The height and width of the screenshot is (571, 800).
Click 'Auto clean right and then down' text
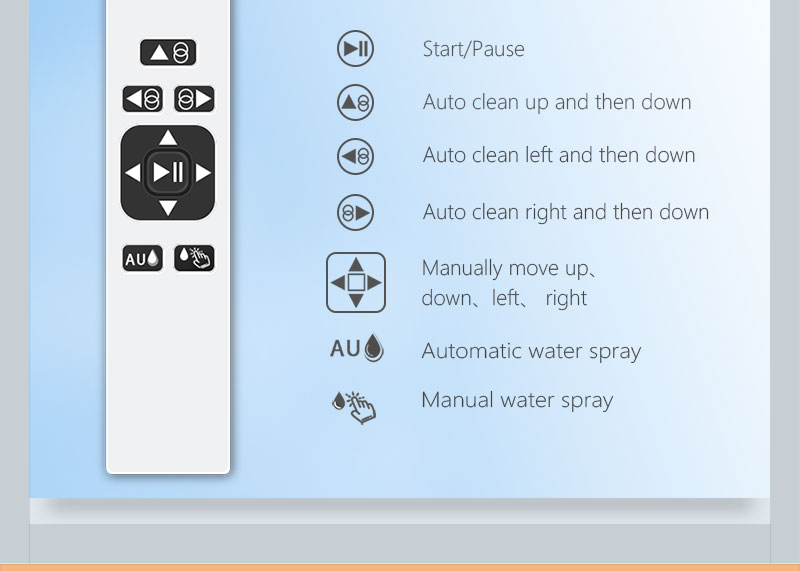tap(566, 212)
